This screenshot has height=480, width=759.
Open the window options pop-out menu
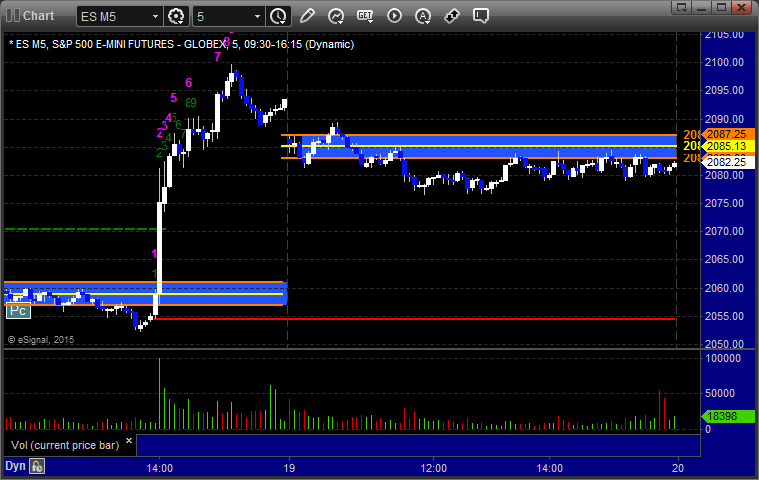click(x=682, y=7)
